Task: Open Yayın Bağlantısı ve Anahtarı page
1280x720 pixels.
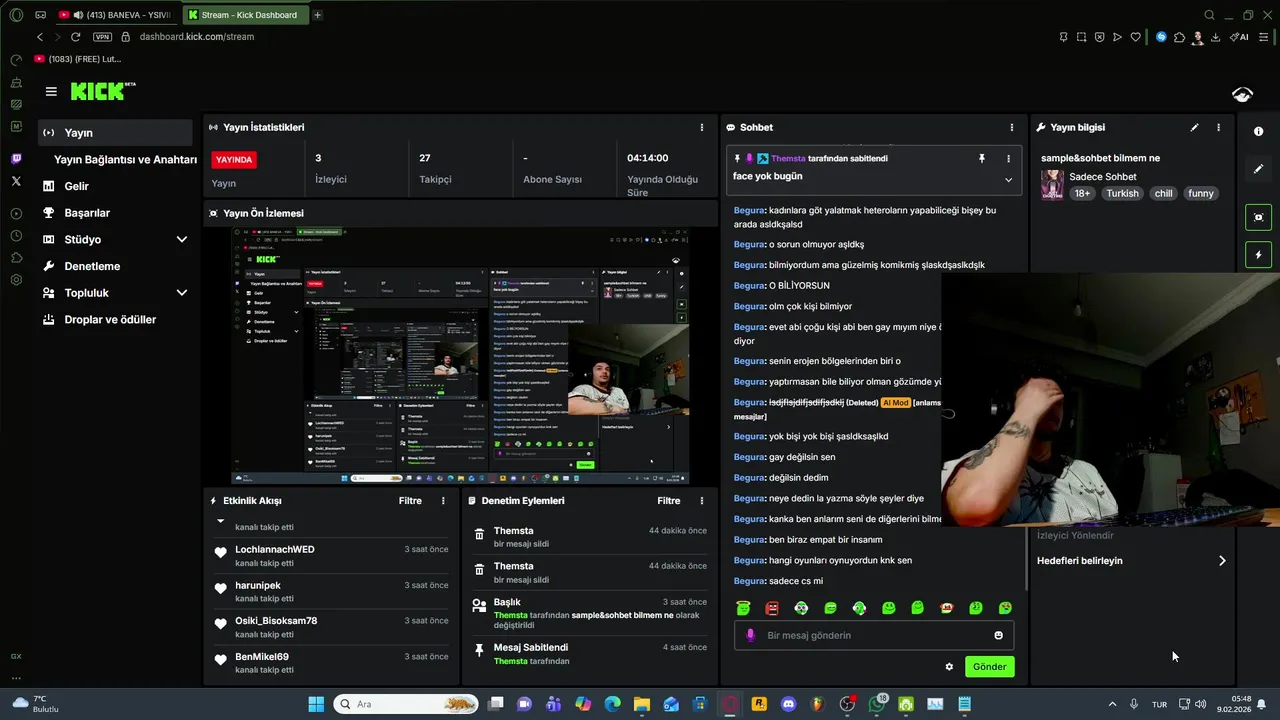Action: point(125,159)
